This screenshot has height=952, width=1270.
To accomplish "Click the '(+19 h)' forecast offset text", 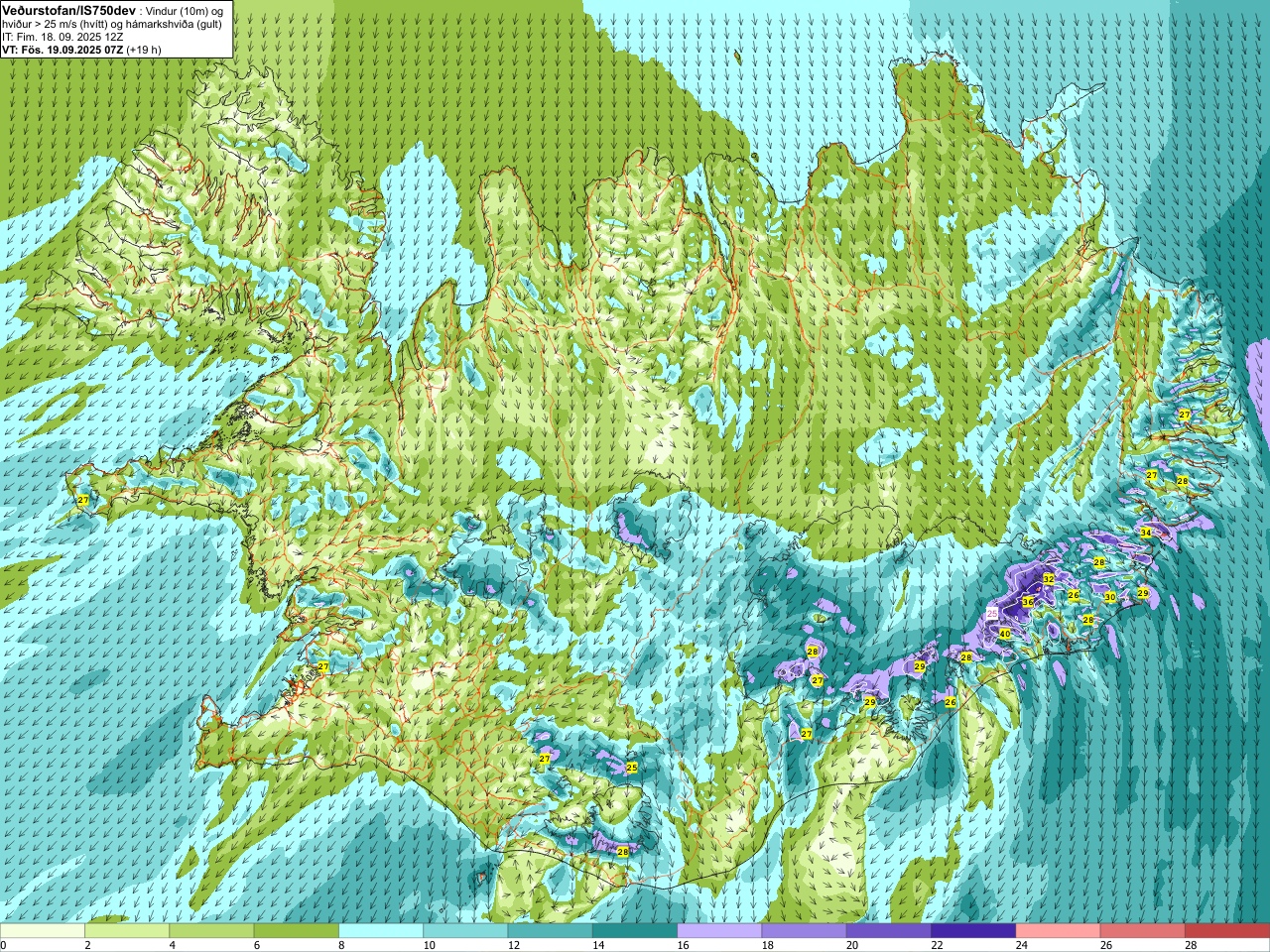I will tap(144, 50).
